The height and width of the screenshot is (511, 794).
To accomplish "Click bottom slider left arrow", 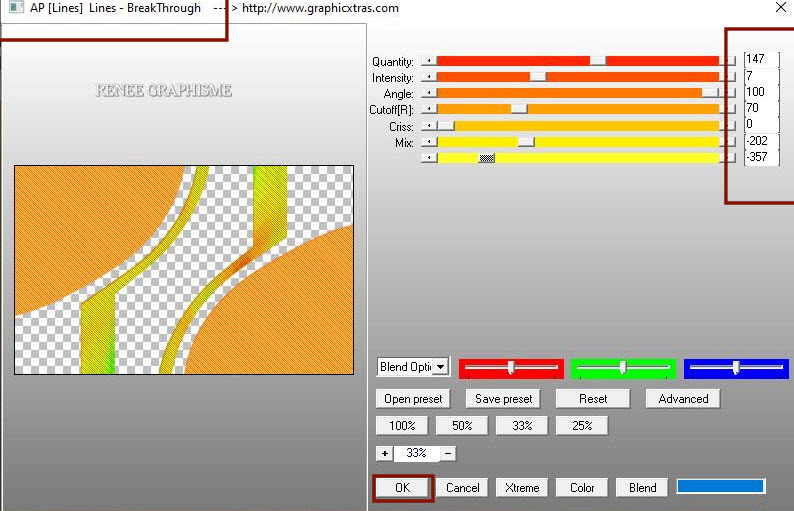I will click(429, 158).
